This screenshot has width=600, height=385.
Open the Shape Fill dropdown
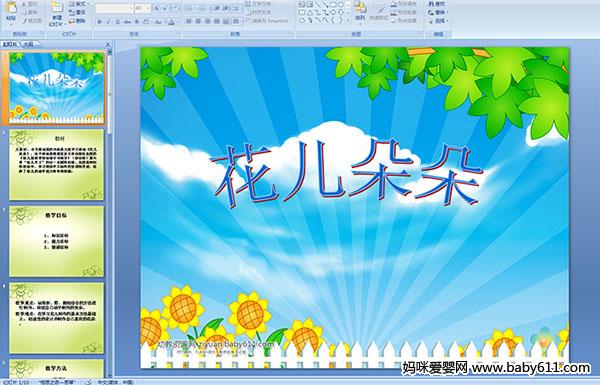pos(405,4)
